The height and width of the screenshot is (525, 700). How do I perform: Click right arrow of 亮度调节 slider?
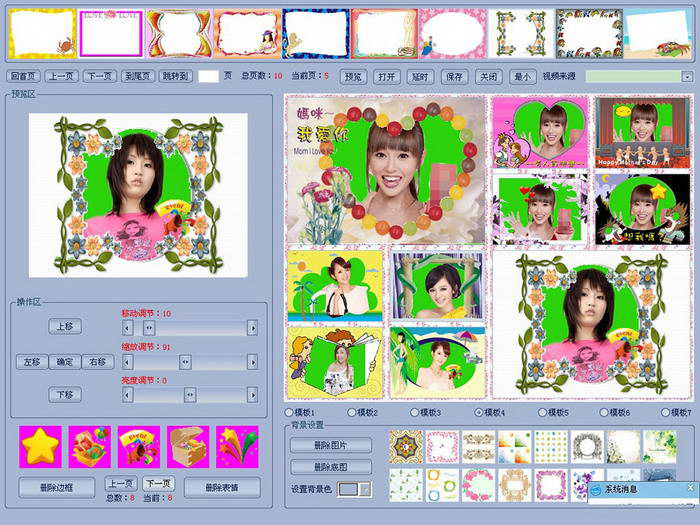pyautogui.click(x=252, y=395)
